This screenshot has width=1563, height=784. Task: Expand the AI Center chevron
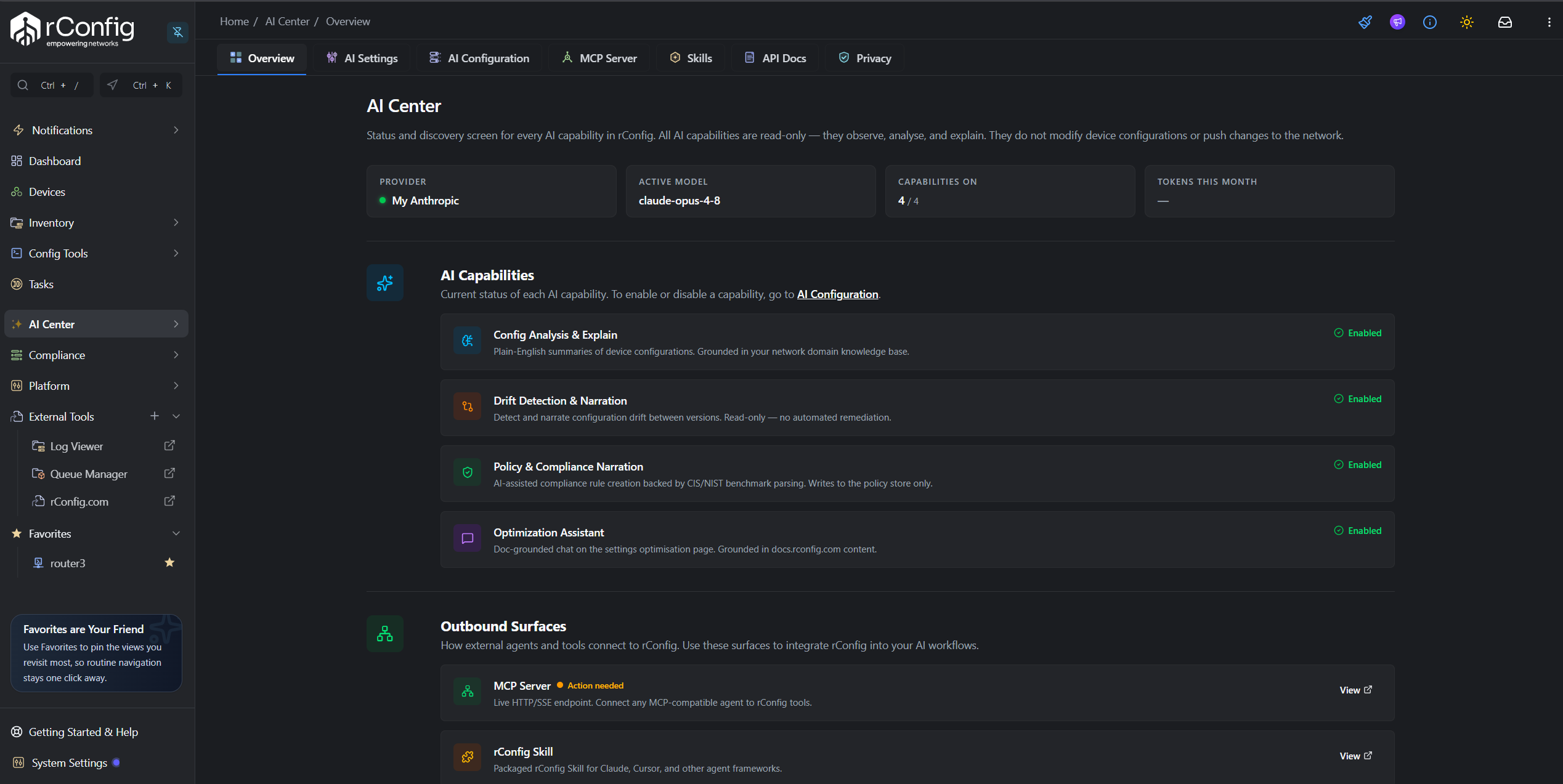pyautogui.click(x=176, y=324)
